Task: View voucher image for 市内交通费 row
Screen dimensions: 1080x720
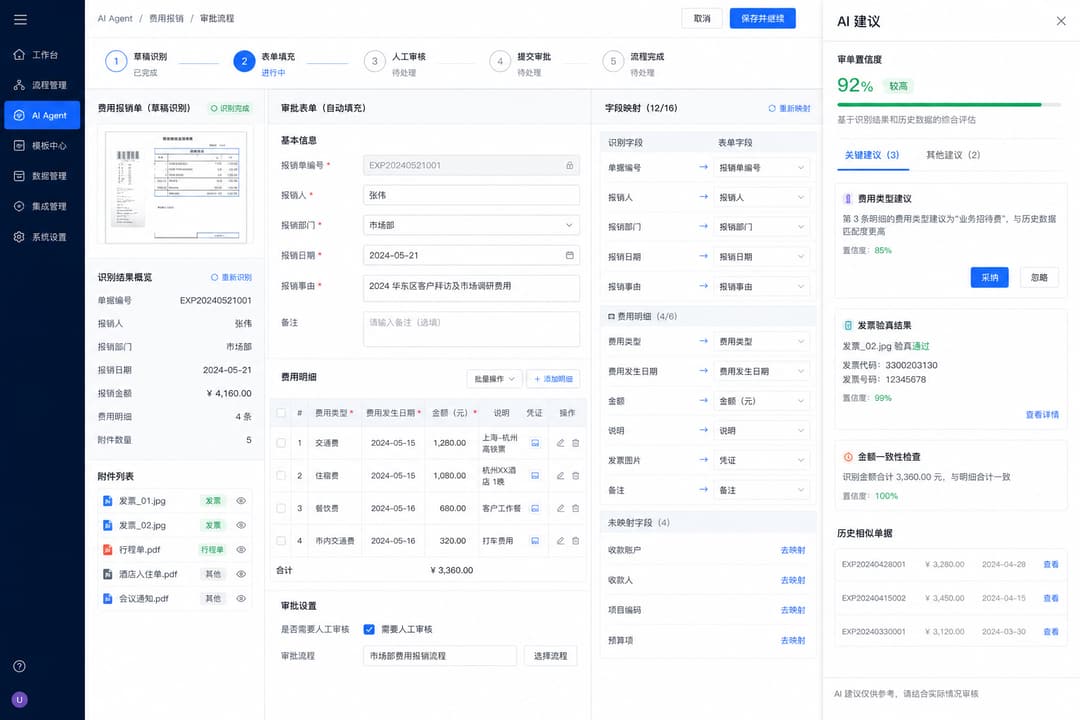Action: pos(534,541)
